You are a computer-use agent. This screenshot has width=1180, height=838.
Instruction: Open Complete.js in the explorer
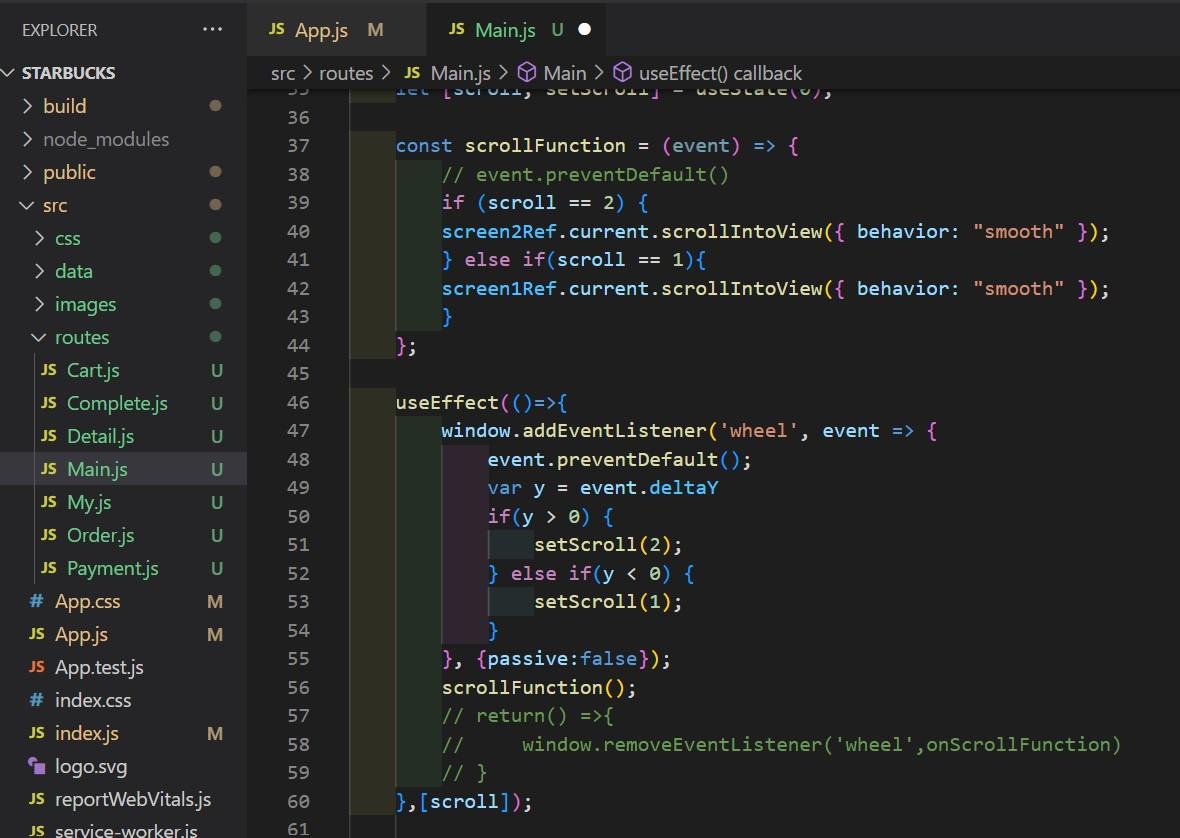pyautogui.click(x=117, y=403)
